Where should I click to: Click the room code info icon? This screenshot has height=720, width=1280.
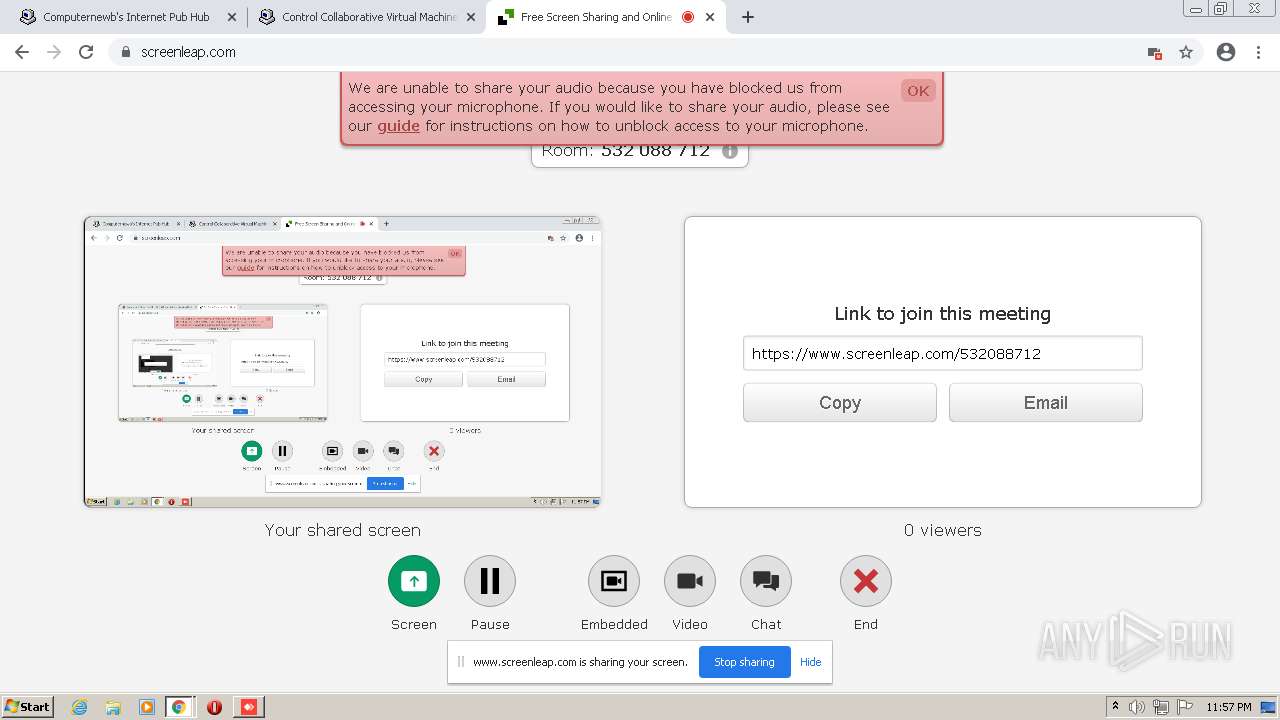pyautogui.click(x=730, y=152)
